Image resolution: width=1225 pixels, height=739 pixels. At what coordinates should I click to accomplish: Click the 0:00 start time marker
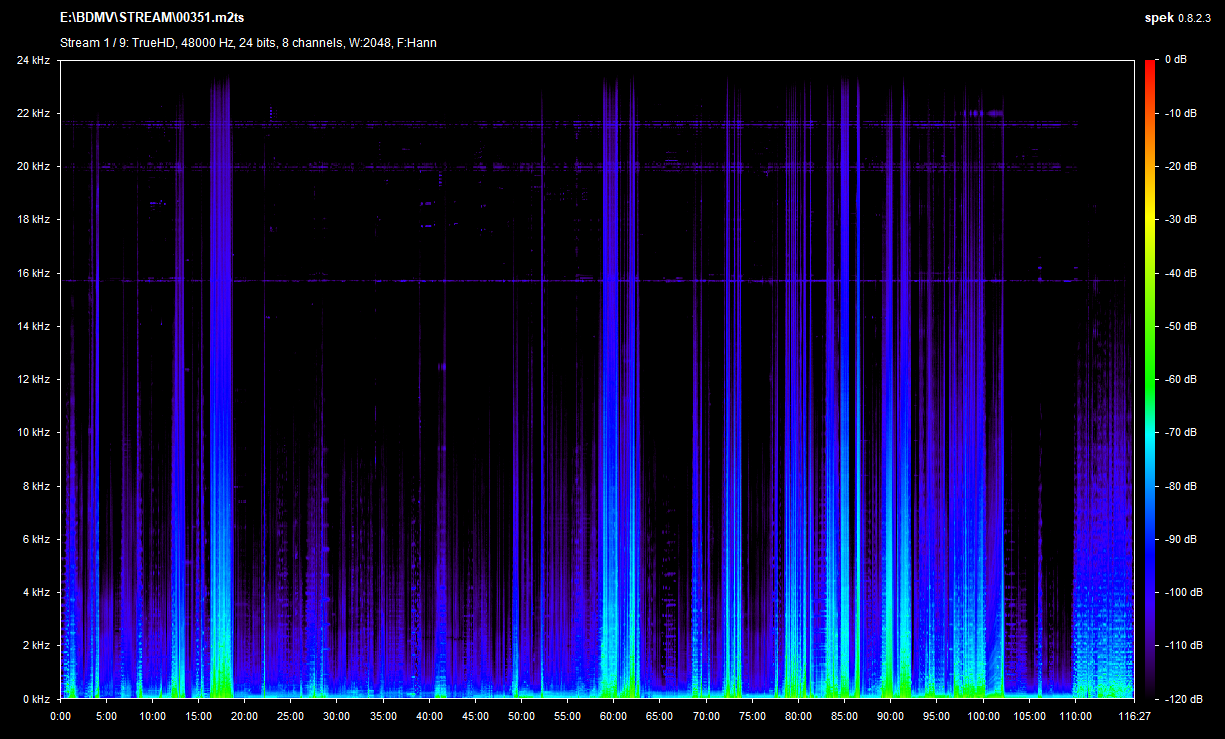click(60, 716)
